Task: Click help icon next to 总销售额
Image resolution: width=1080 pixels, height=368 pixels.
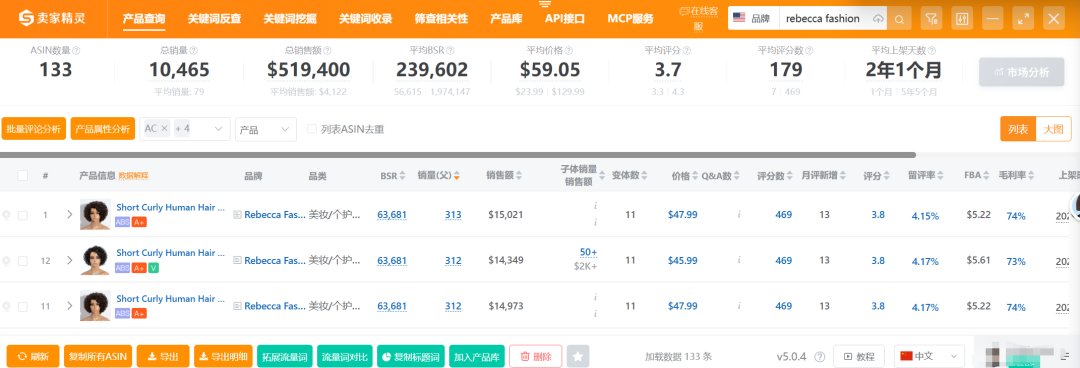Action: pos(327,50)
